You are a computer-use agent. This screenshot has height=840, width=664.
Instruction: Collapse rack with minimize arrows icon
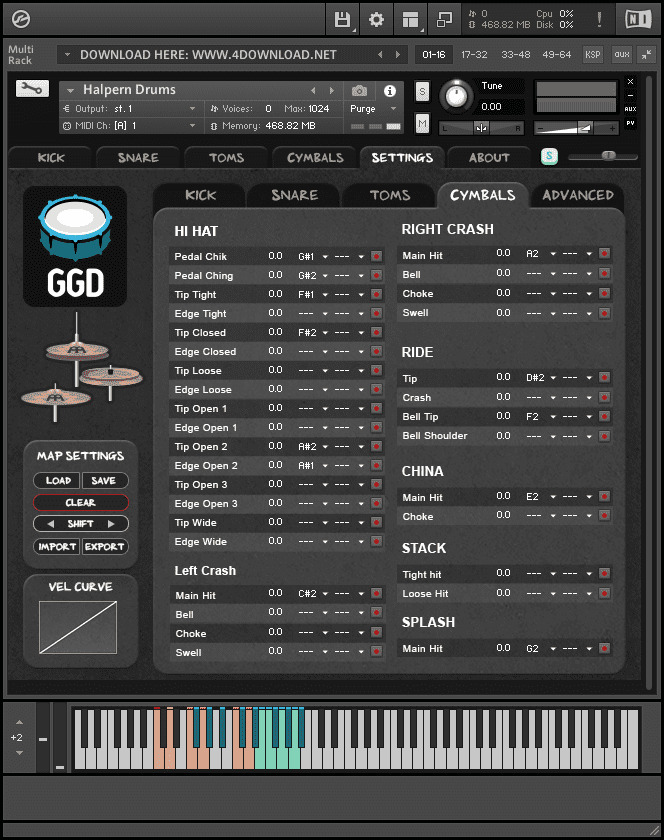[x=647, y=54]
